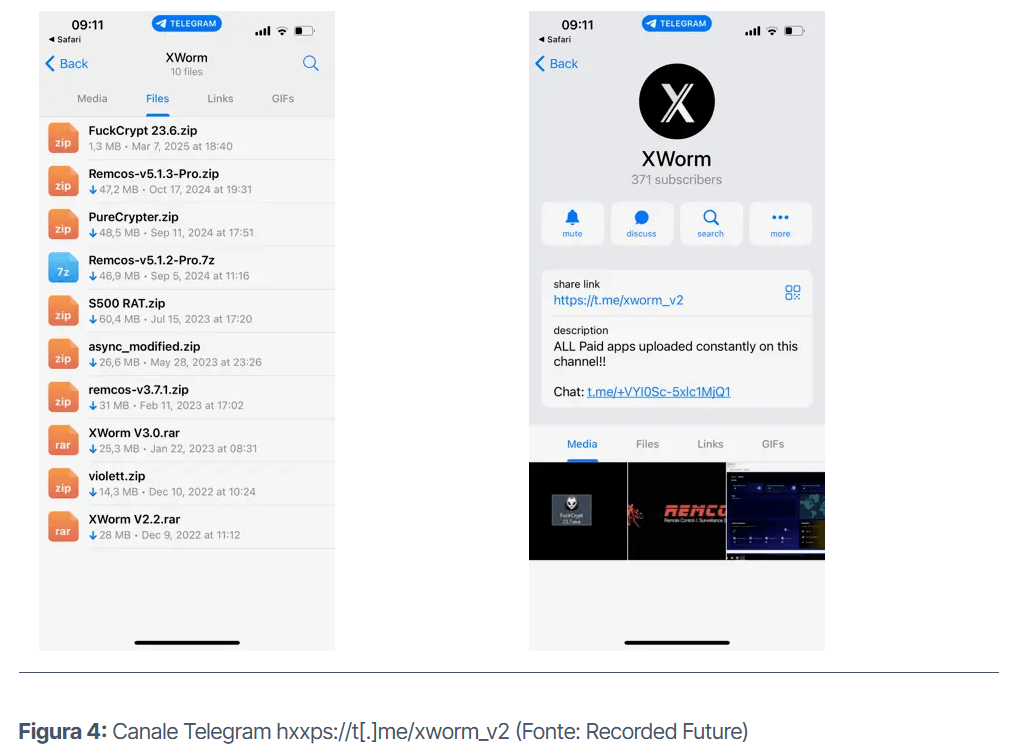Tap the blue 7z icon for Remcos-v5.1.2-Pro.7z
The image size is (1014, 750).
(63, 268)
